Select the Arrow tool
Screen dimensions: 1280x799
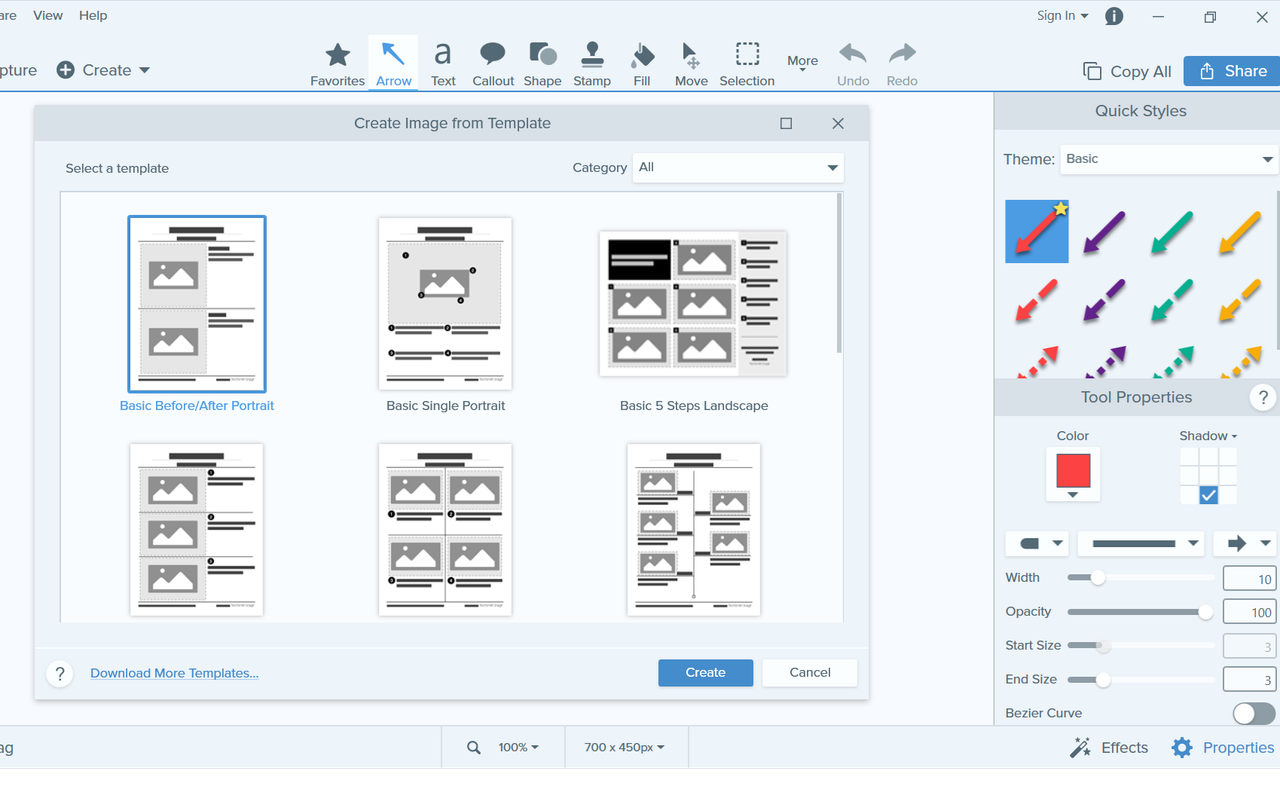[393, 62]
